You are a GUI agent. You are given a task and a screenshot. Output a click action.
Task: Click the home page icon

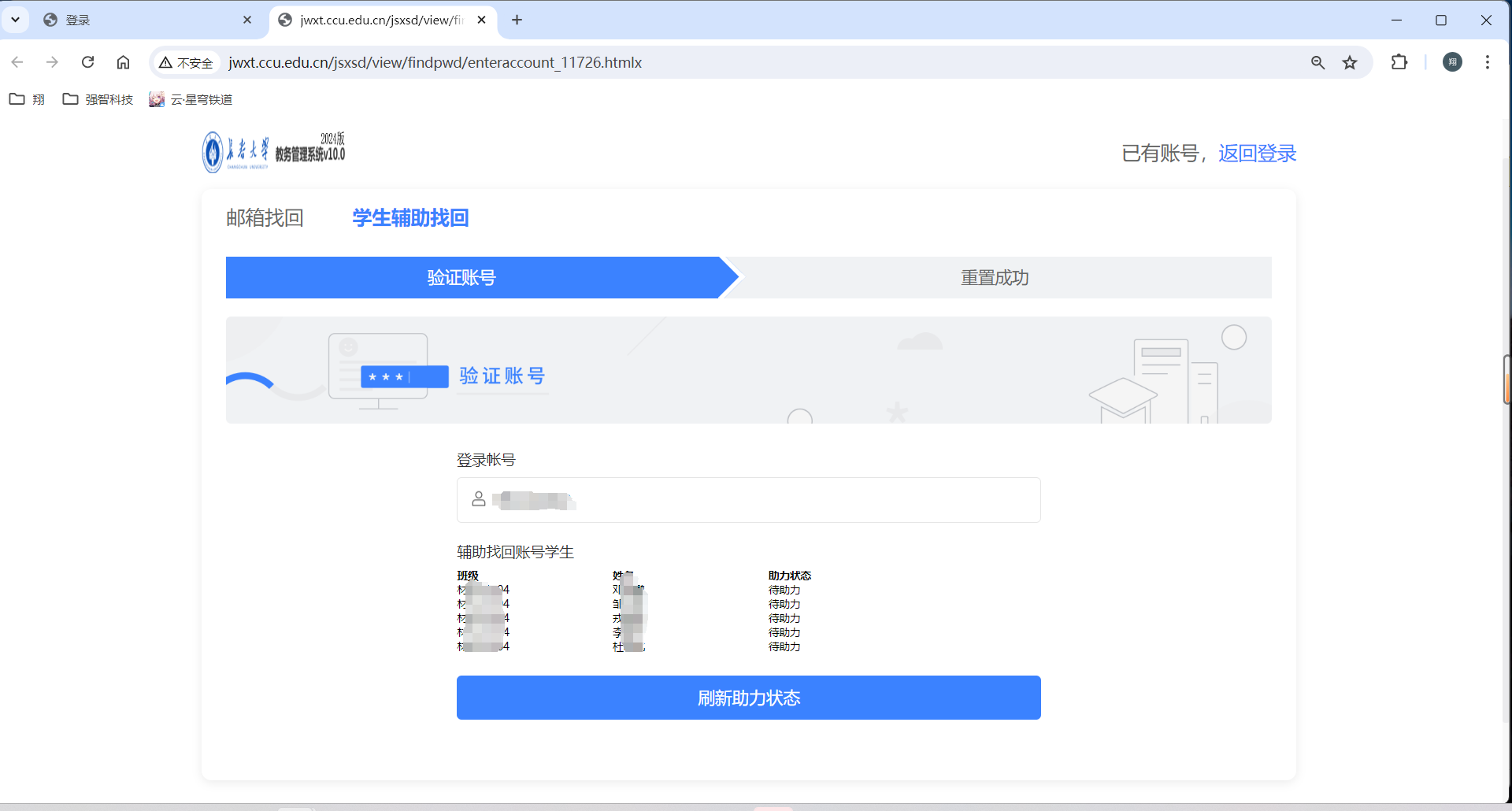(123, 62)
